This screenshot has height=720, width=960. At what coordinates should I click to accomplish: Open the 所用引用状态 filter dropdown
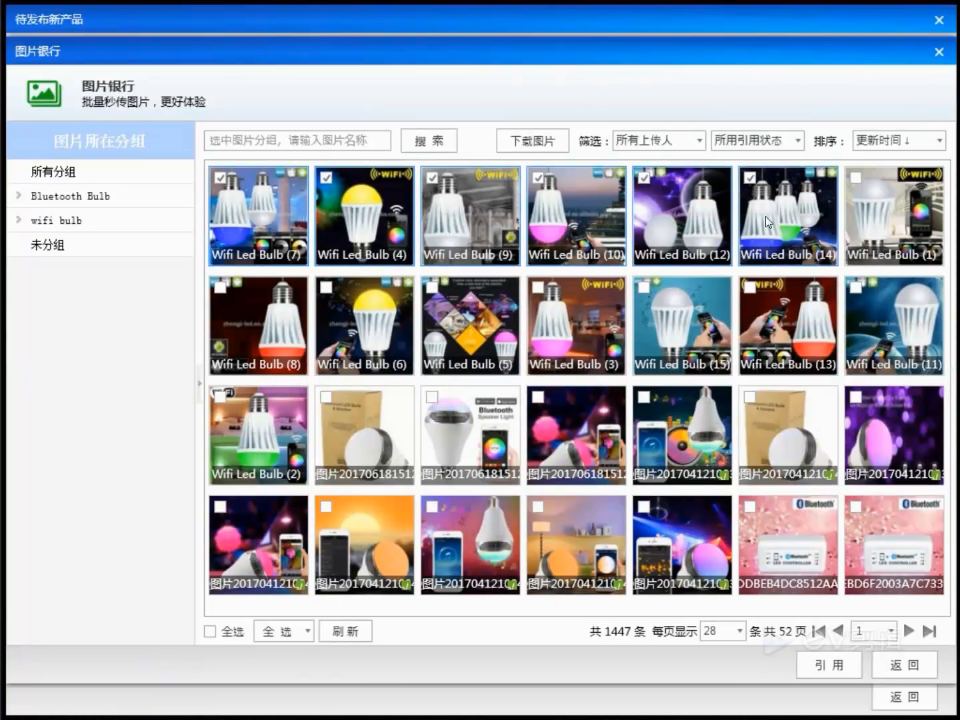point(757,141)
